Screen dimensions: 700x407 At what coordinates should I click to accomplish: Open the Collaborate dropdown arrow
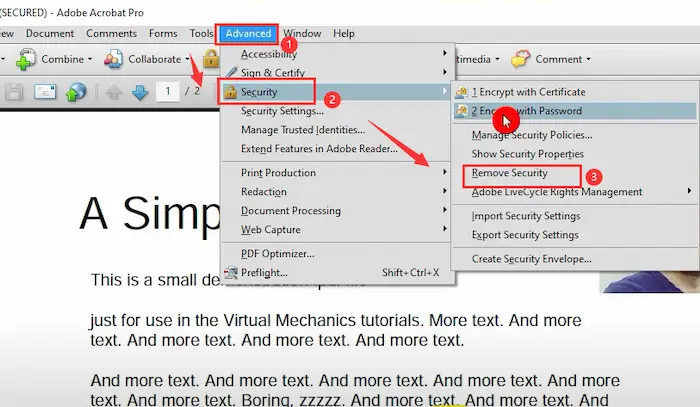pyautogui.click(x=187, y=59)
